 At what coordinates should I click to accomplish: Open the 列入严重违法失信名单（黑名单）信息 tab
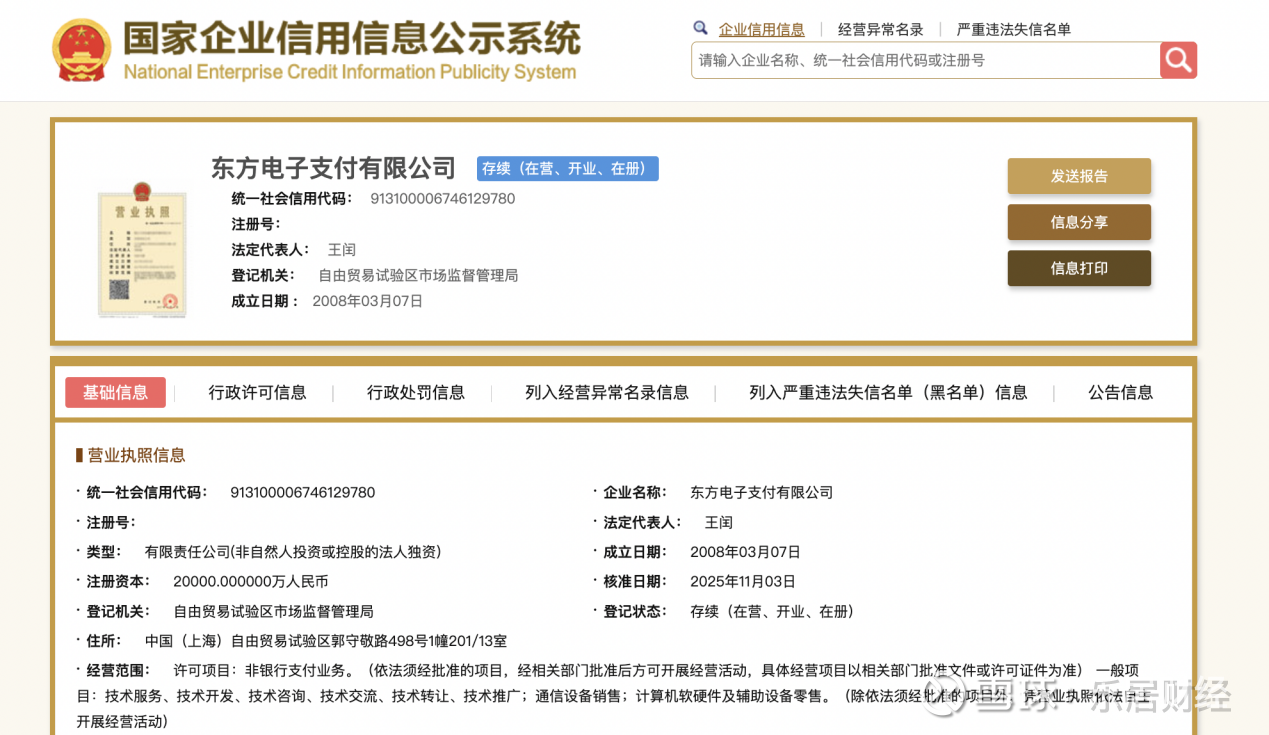pyautogui.click(x=888, y=392)
